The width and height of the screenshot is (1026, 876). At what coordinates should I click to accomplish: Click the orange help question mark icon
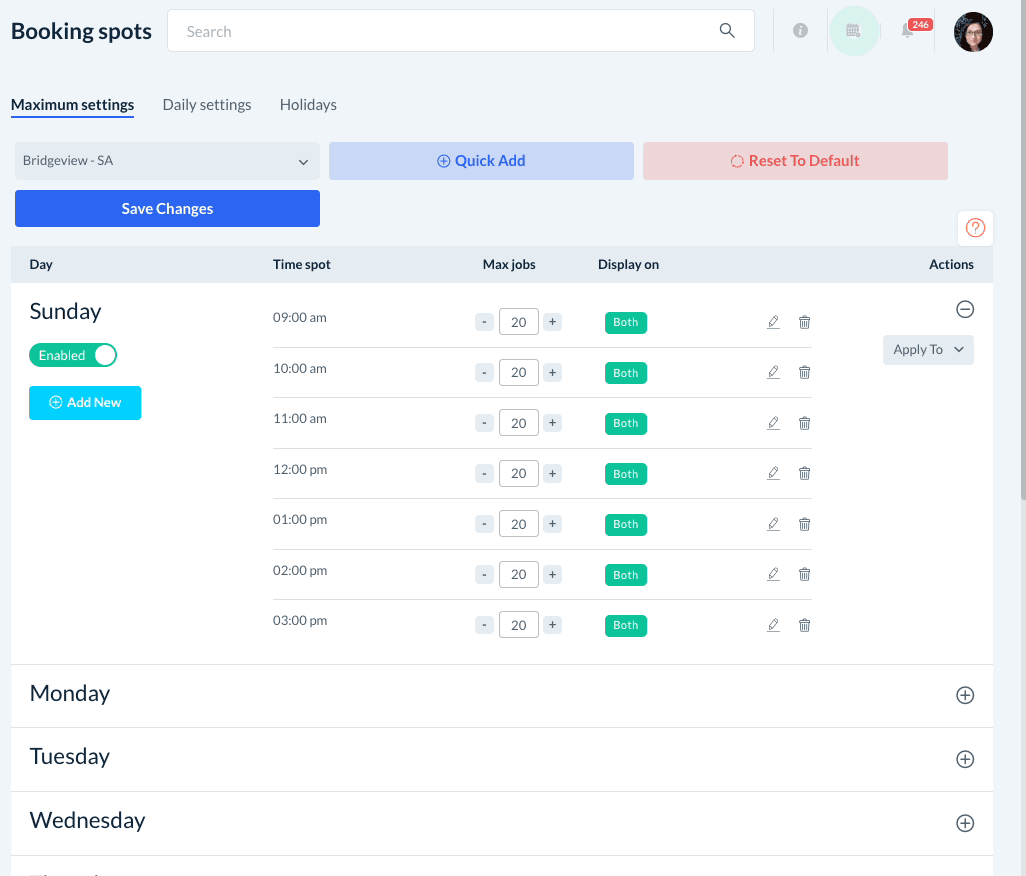tap(975, 228)
